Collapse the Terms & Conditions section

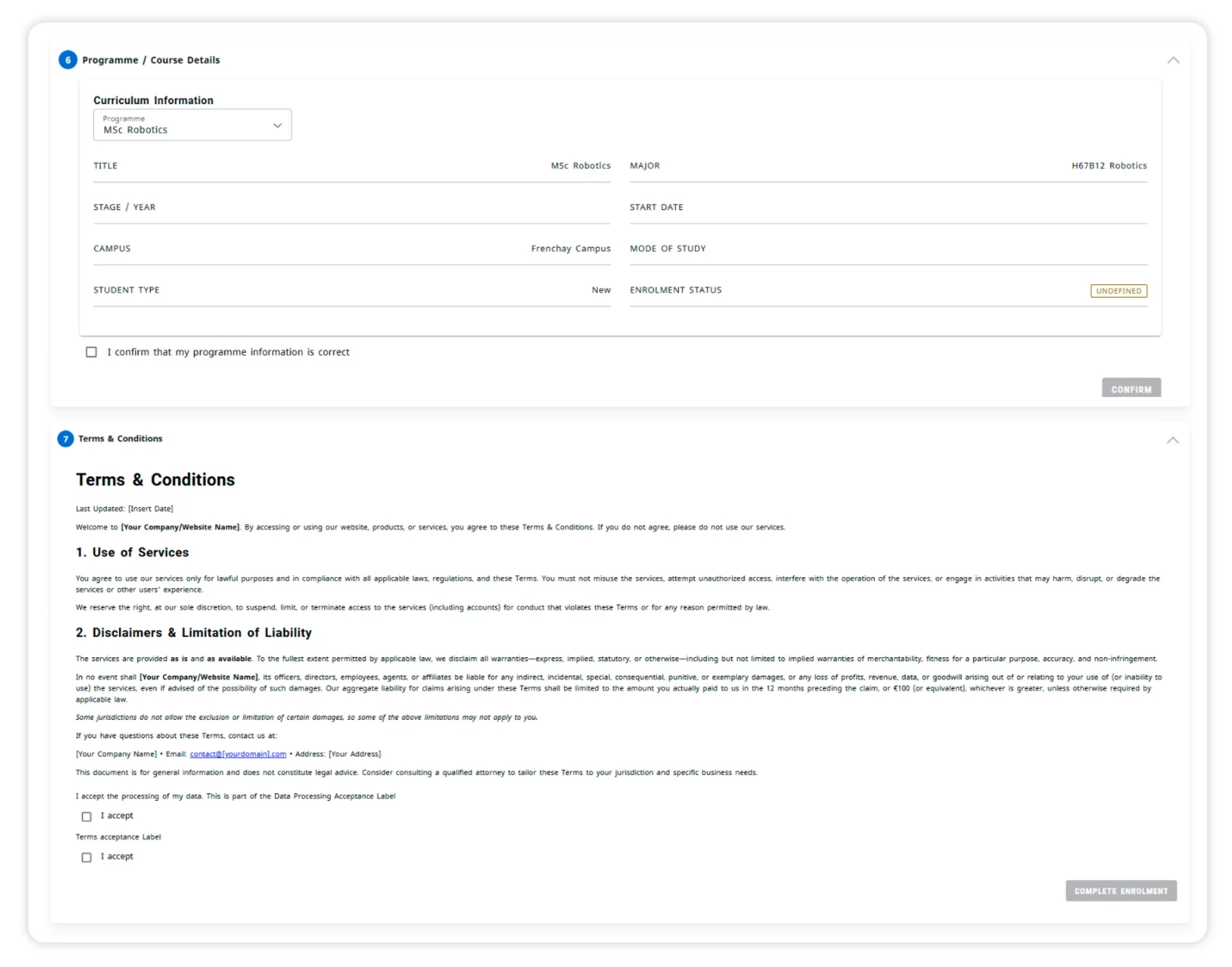pyautogui.click(x=1172, y=440)
